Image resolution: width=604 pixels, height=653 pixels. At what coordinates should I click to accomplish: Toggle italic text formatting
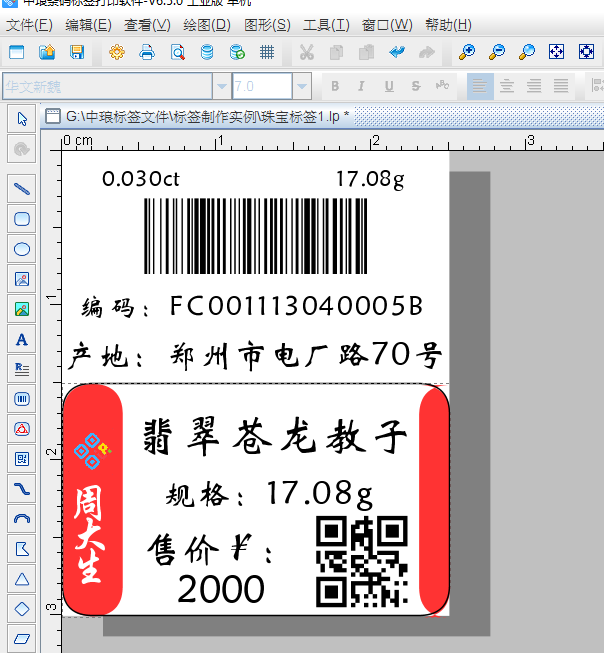coord(361,86)
